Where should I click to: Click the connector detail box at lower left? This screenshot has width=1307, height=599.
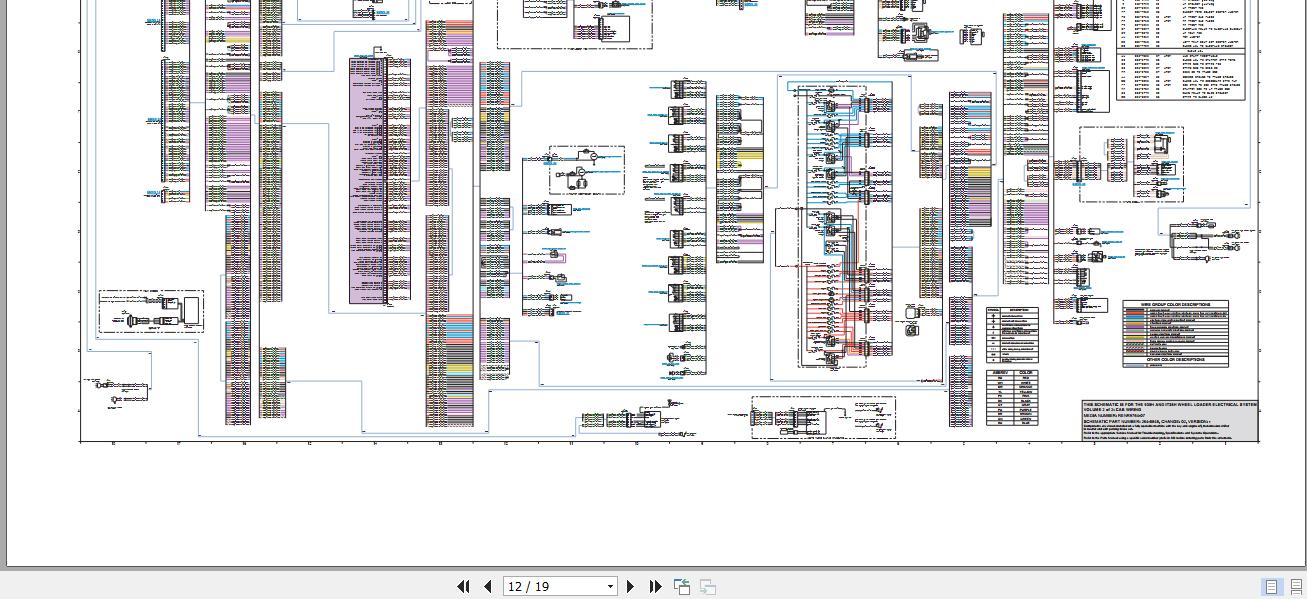[150, 311]
